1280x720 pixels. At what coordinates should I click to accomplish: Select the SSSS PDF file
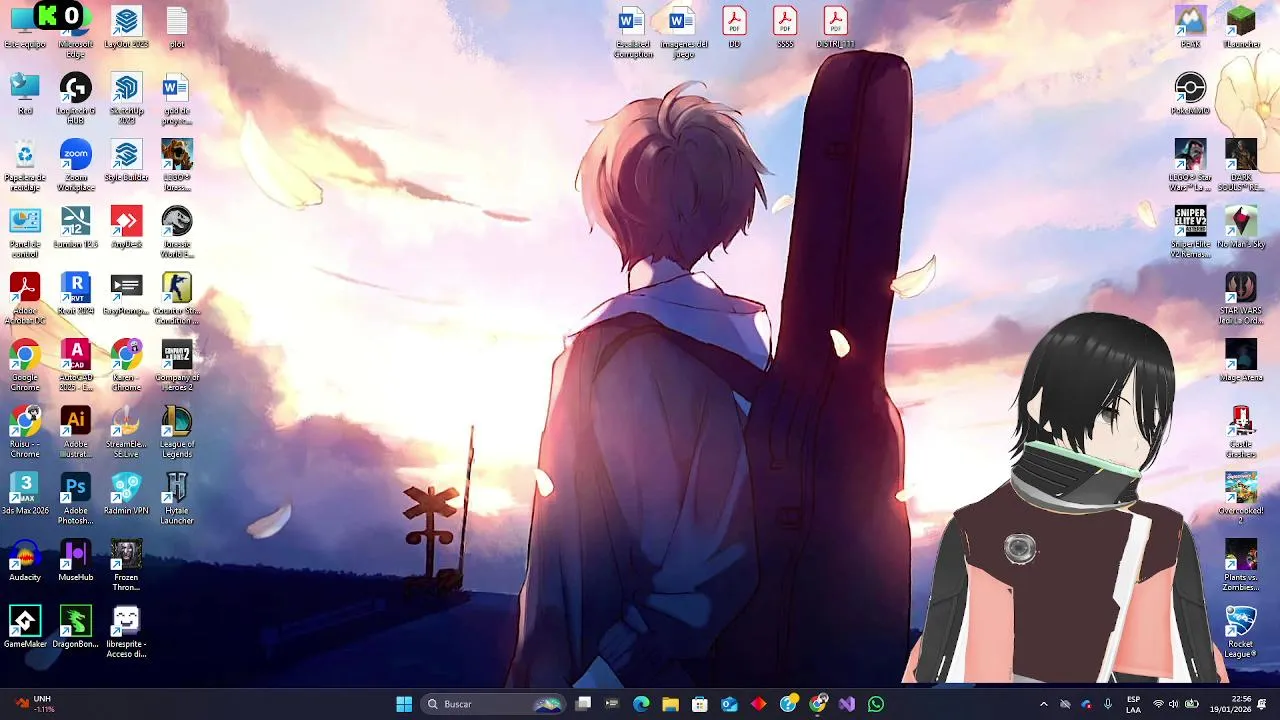(785, 28)
